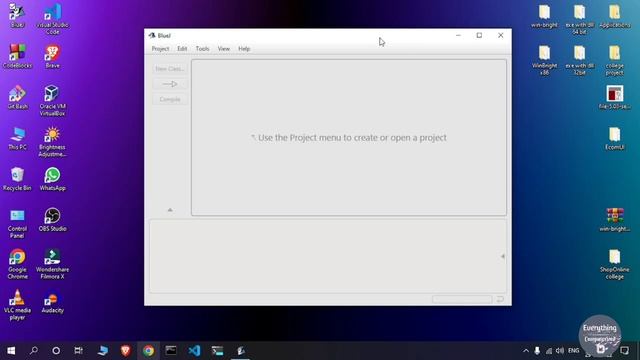Open Task View on the taskbar

point(78,351)
